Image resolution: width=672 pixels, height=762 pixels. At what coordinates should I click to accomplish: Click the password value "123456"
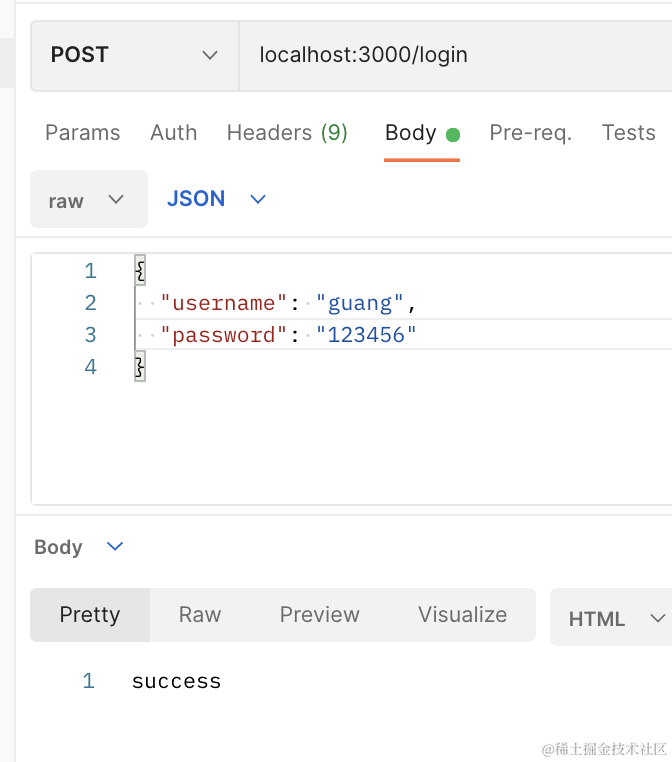[x=366, y=335]
